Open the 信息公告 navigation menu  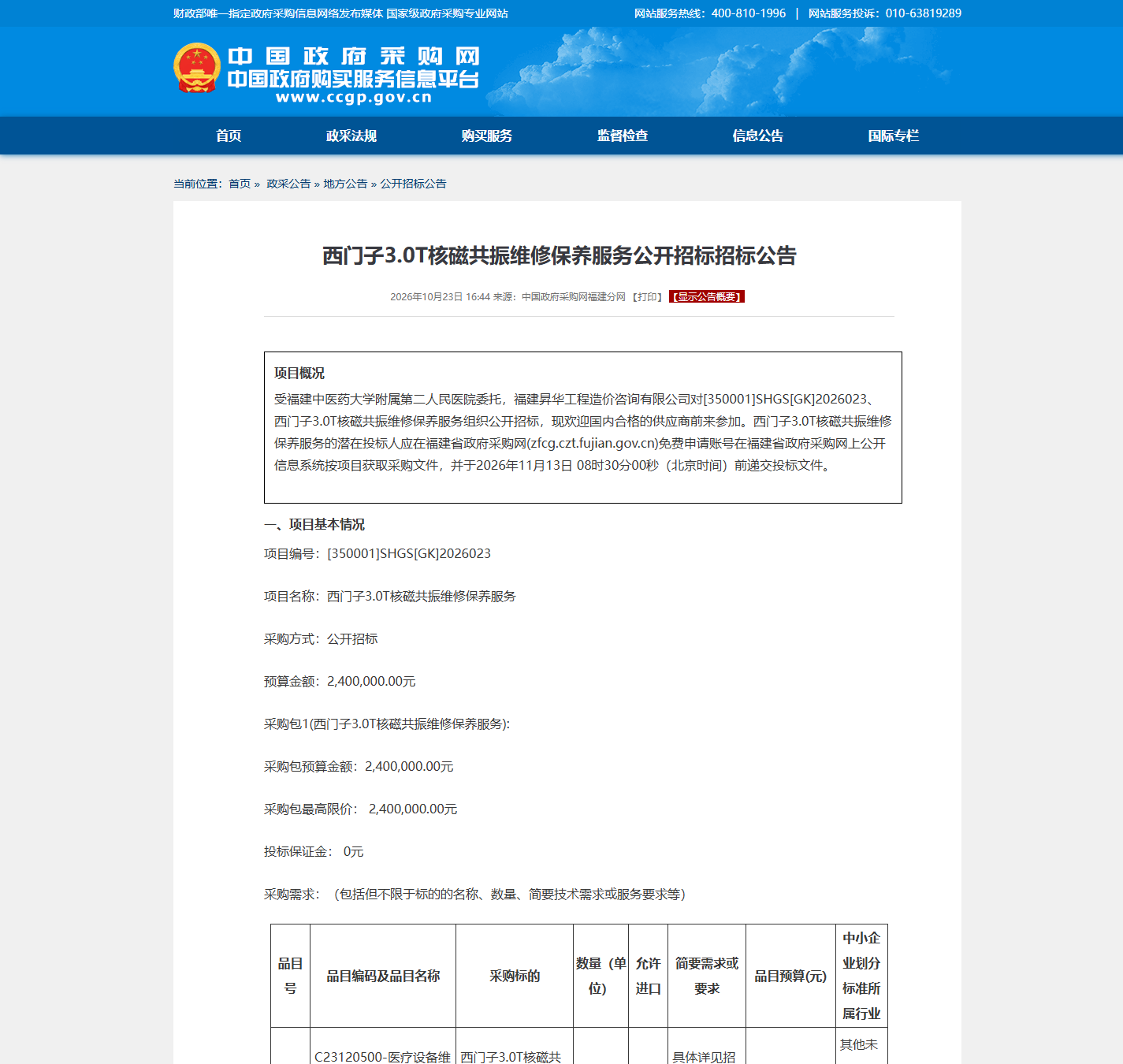coord(758,136)
